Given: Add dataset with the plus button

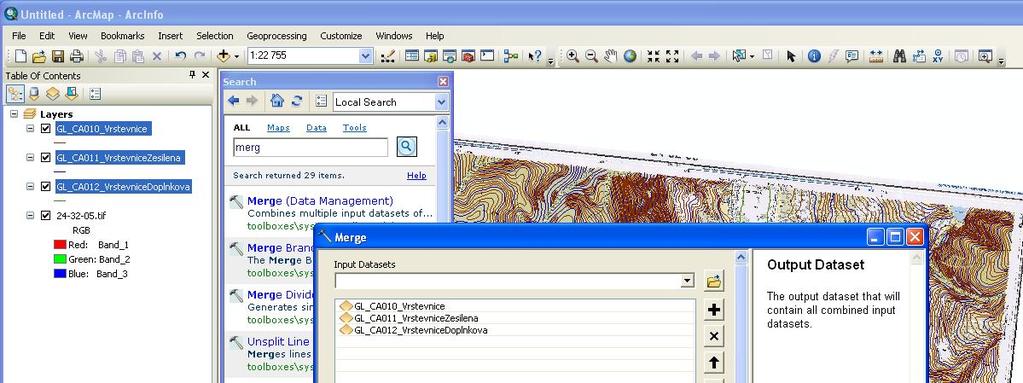Looking at the screenshot, I should [x=714, y=309].
